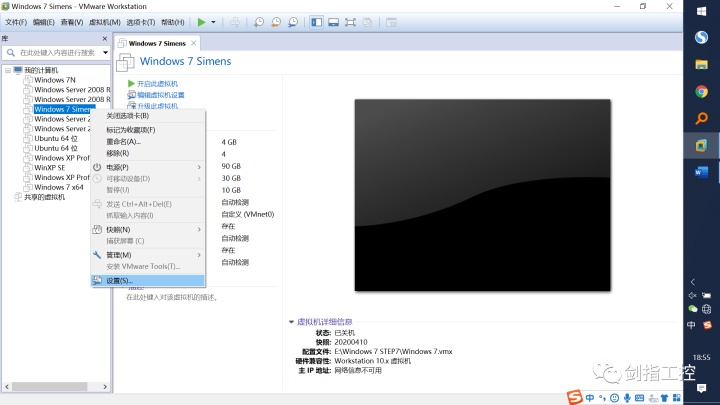The image size is (720, 405).
Task: Choose 关闭选项卡(B) from context menu
Action: point(148,116)
